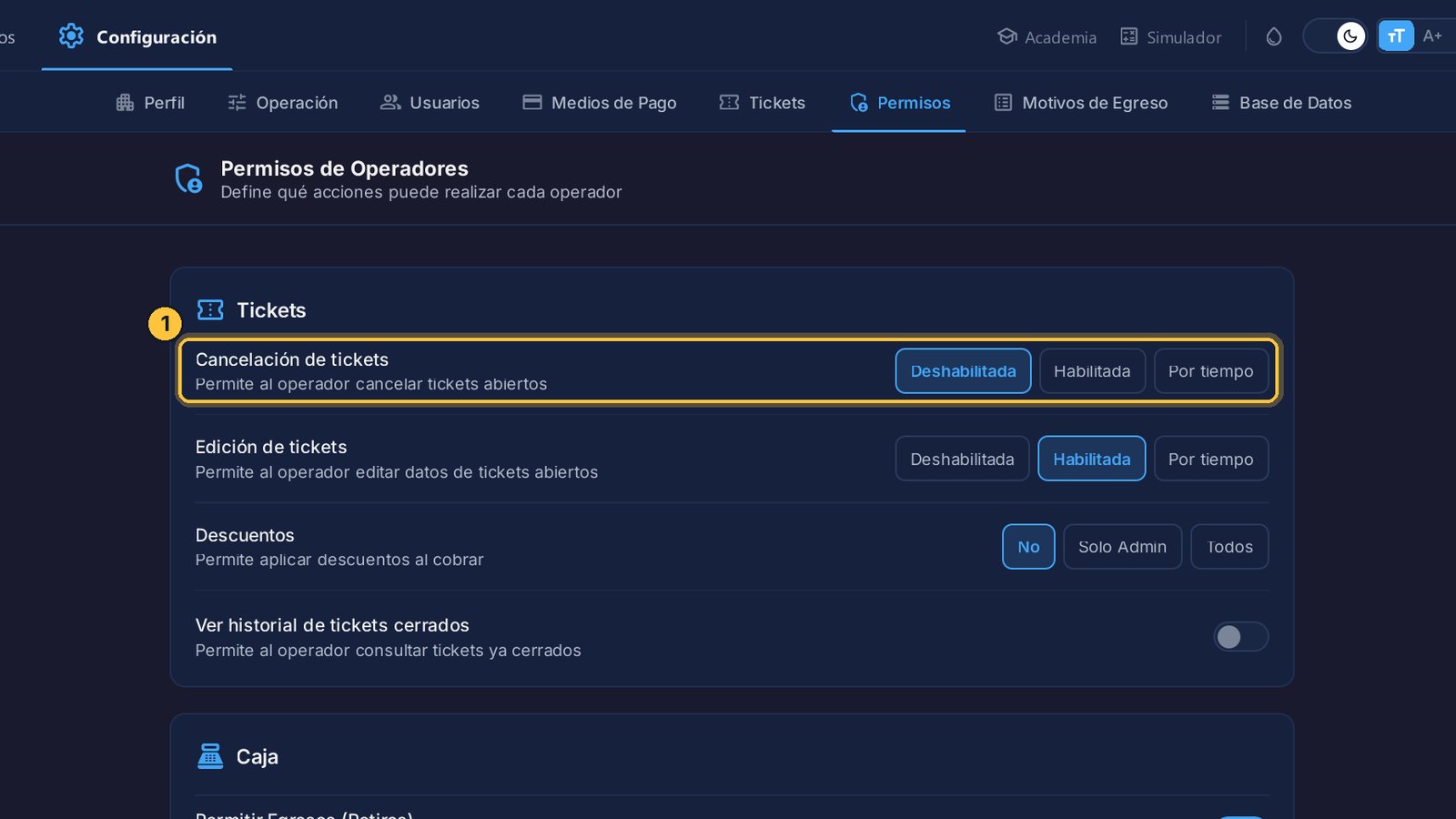Toggle the dark mode moon switch
This screenshot has height=819, width=1456.
tap(1335, 36)
